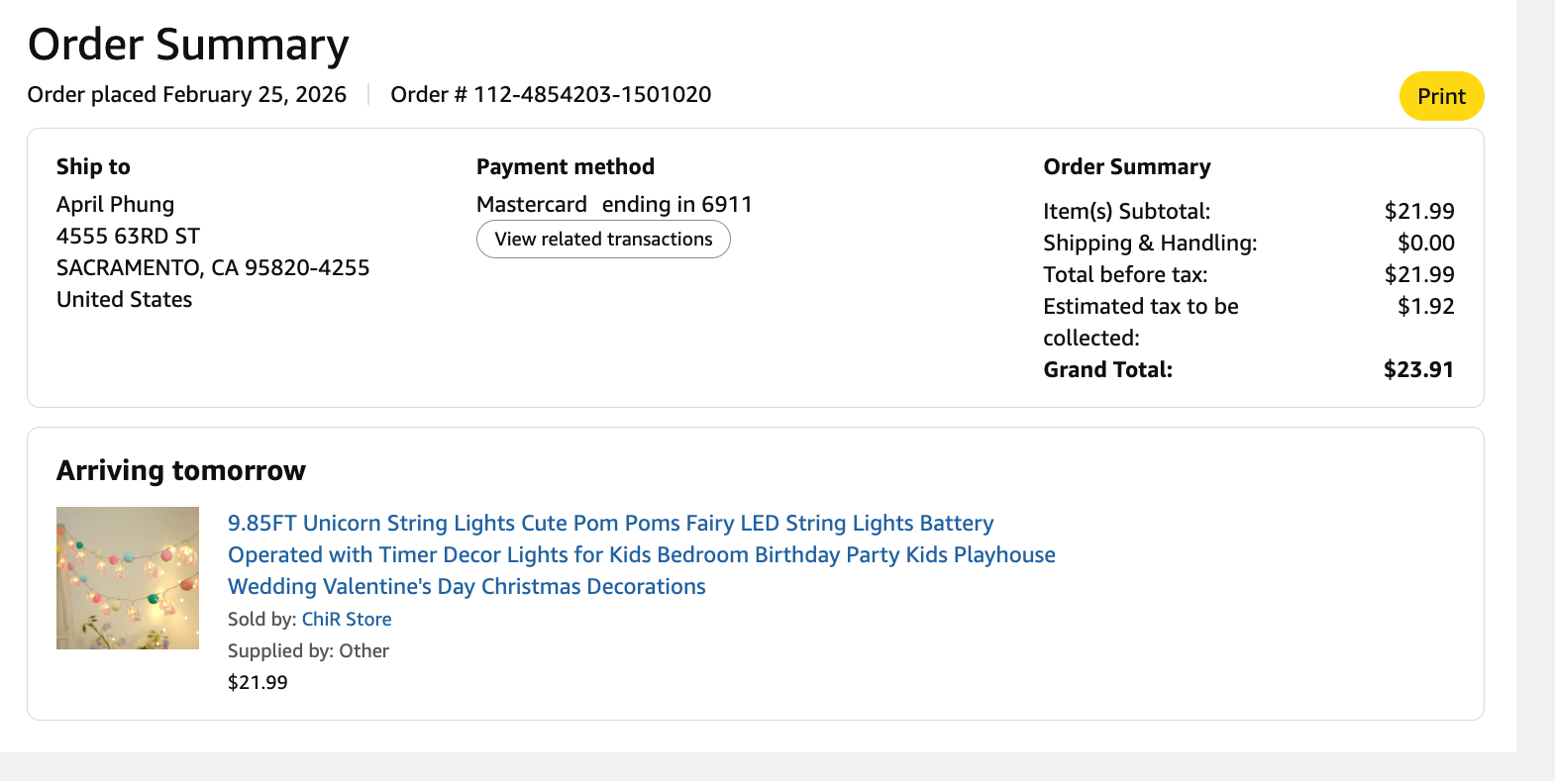The height and width of the screenshot is (784, 1555).
Task: Click the 4555 63RD ST address line
Action: tap(128, 236)
